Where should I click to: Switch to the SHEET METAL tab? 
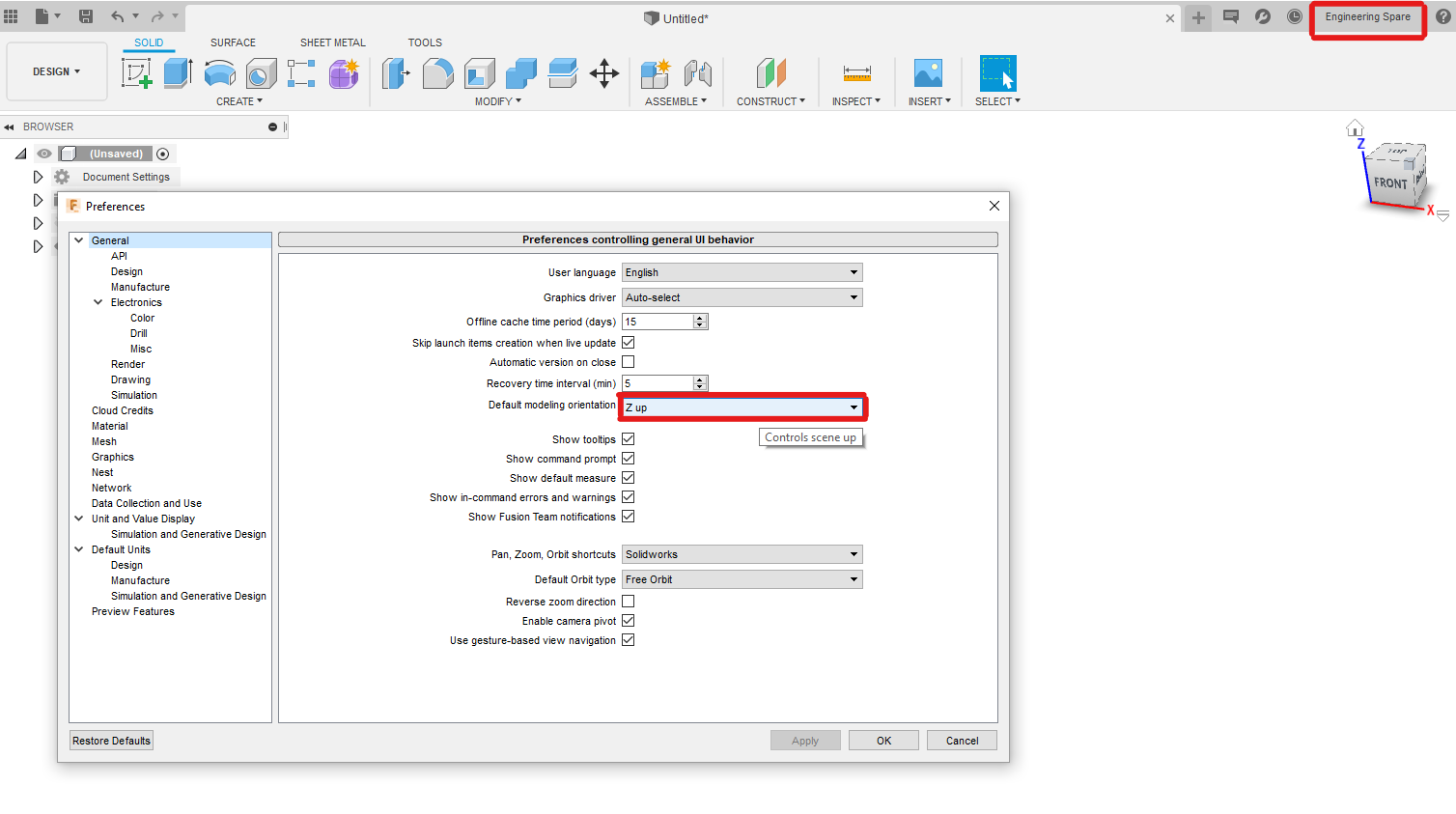[x=332, y=42]
